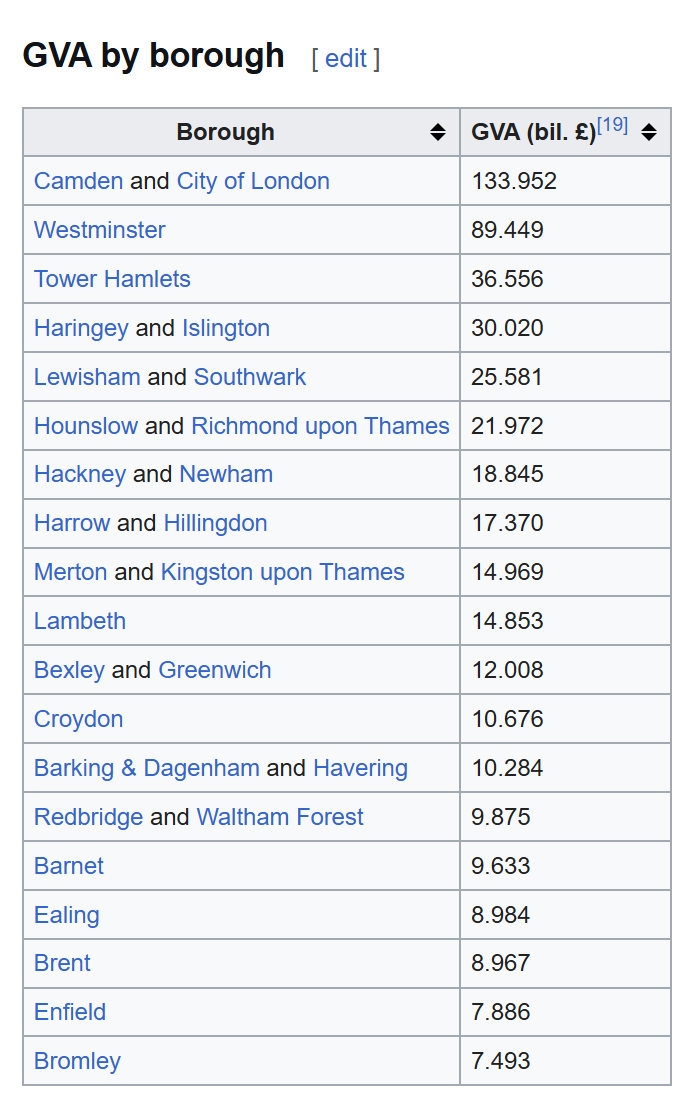Sort table by Borough column arrows
Viewport: 680px width, 1111px height.
[437, 132]
